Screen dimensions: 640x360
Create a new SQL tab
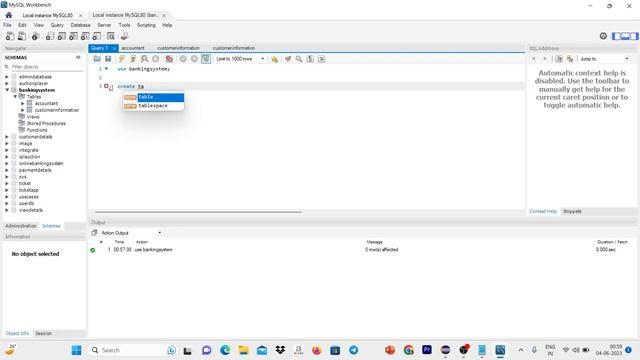pos(10,36)
